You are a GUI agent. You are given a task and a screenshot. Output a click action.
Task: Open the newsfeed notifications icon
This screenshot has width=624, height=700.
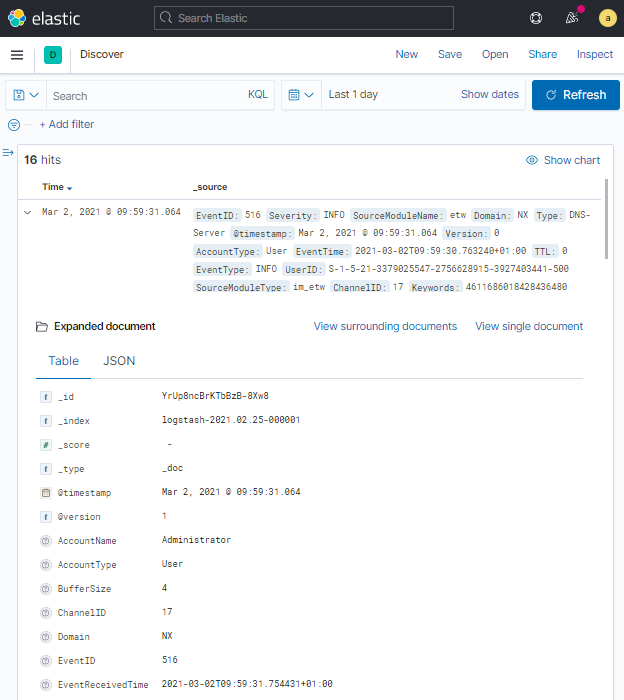click(572, 18)
